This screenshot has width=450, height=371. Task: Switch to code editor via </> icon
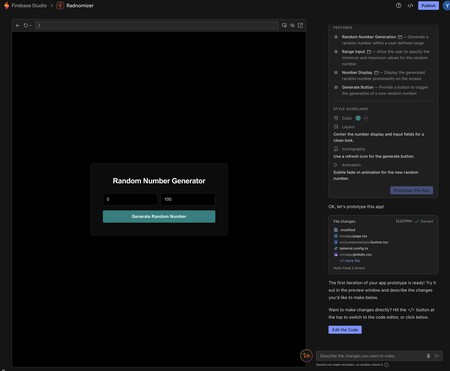click(410, 6)
